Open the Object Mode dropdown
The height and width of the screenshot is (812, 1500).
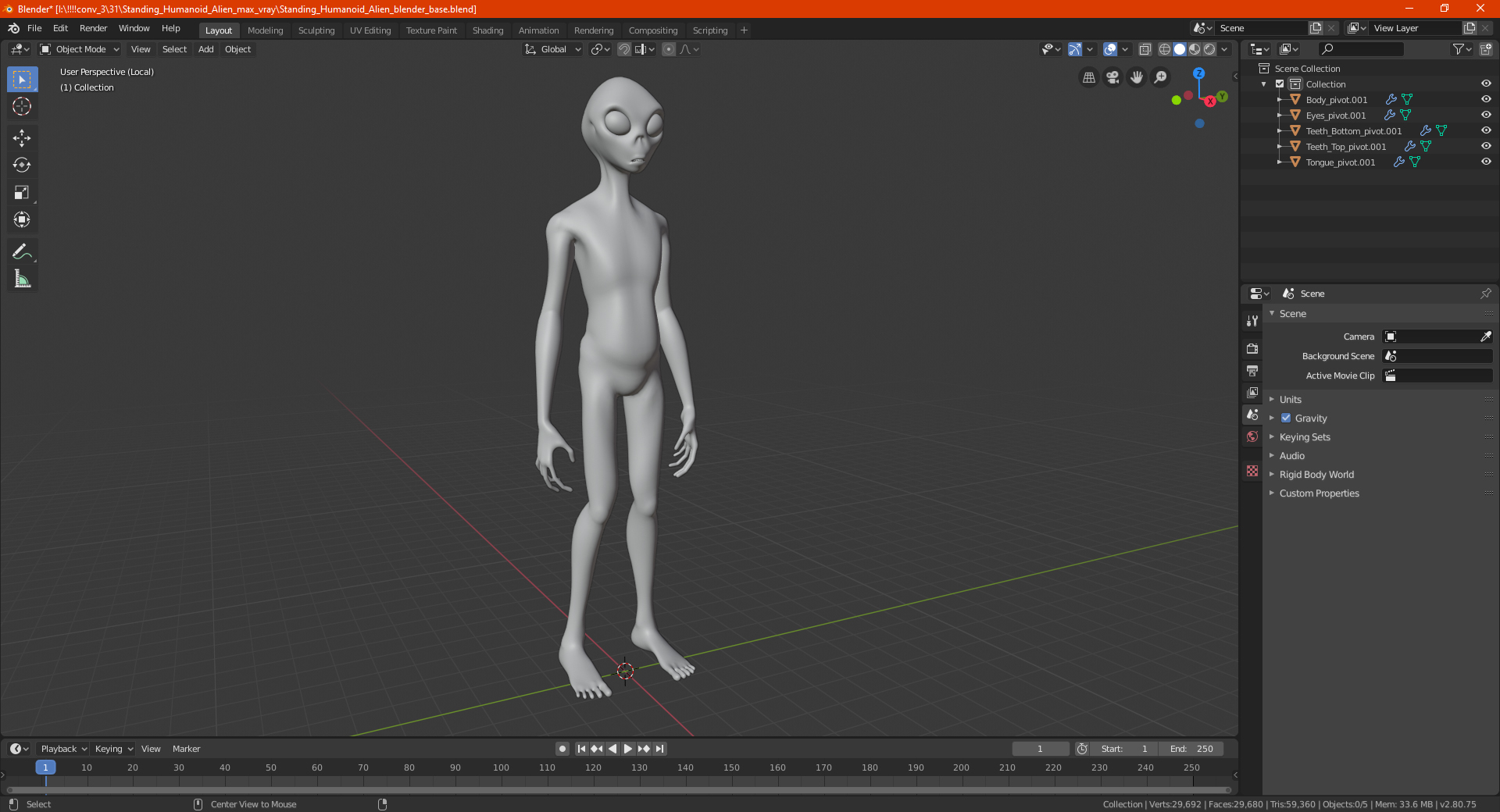[80, 49]
